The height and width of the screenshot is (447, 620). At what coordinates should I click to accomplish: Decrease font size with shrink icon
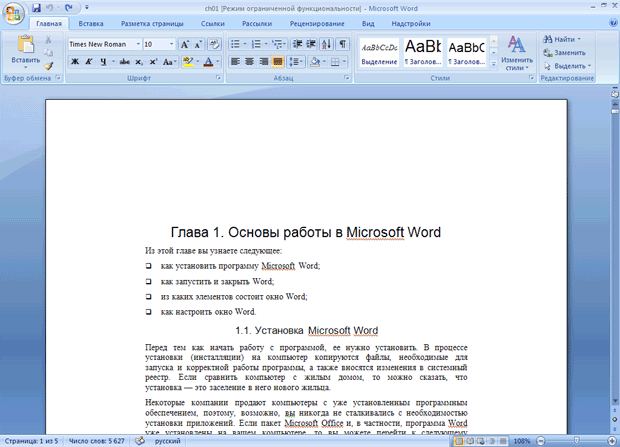click(x=198, y=44)
